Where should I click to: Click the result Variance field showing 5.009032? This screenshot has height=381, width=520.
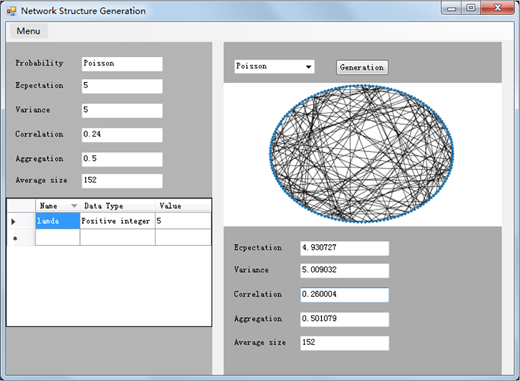pos(344,270)
